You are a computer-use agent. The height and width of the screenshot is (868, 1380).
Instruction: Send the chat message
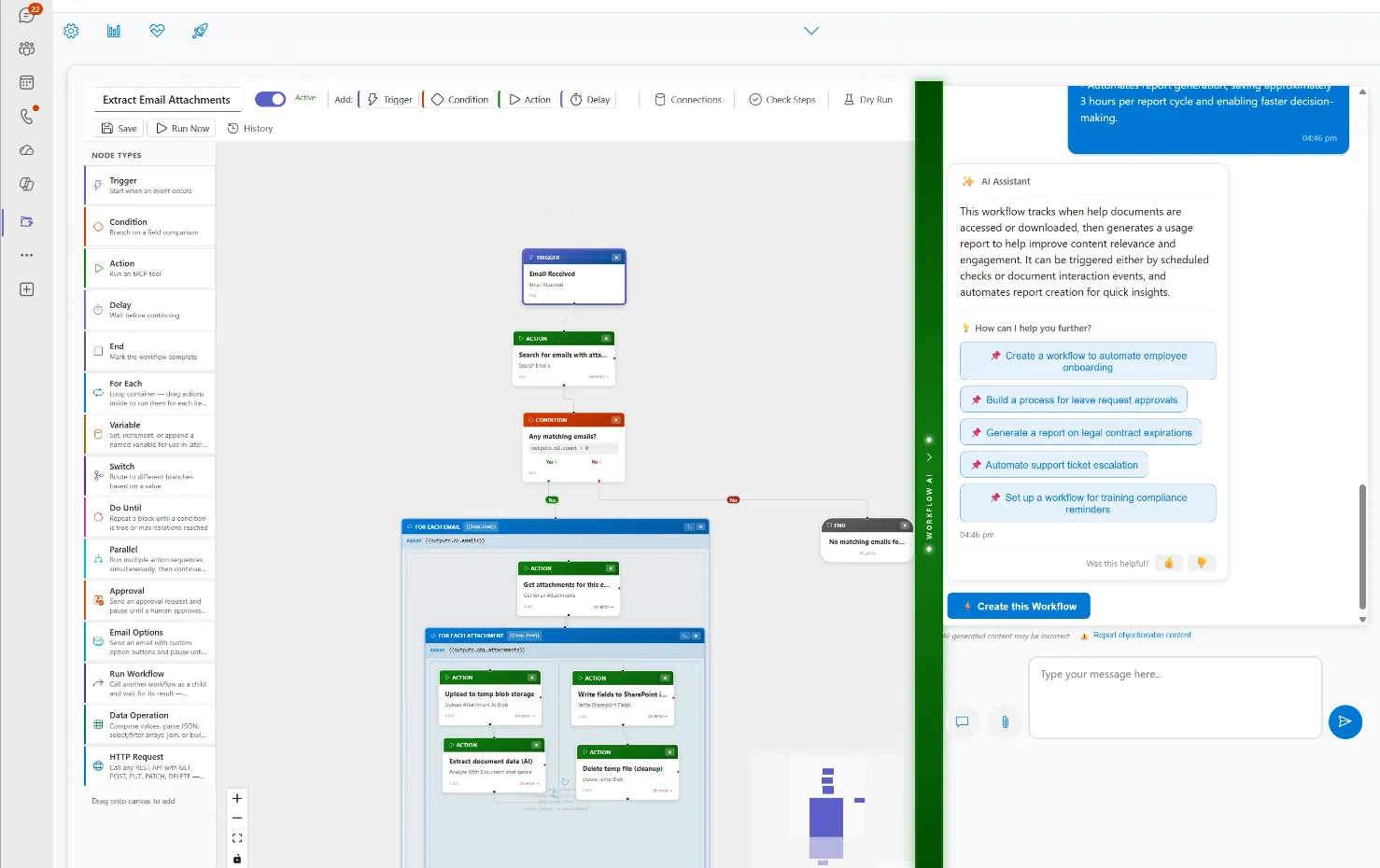pyautogui.click(x=1345, y=721)
